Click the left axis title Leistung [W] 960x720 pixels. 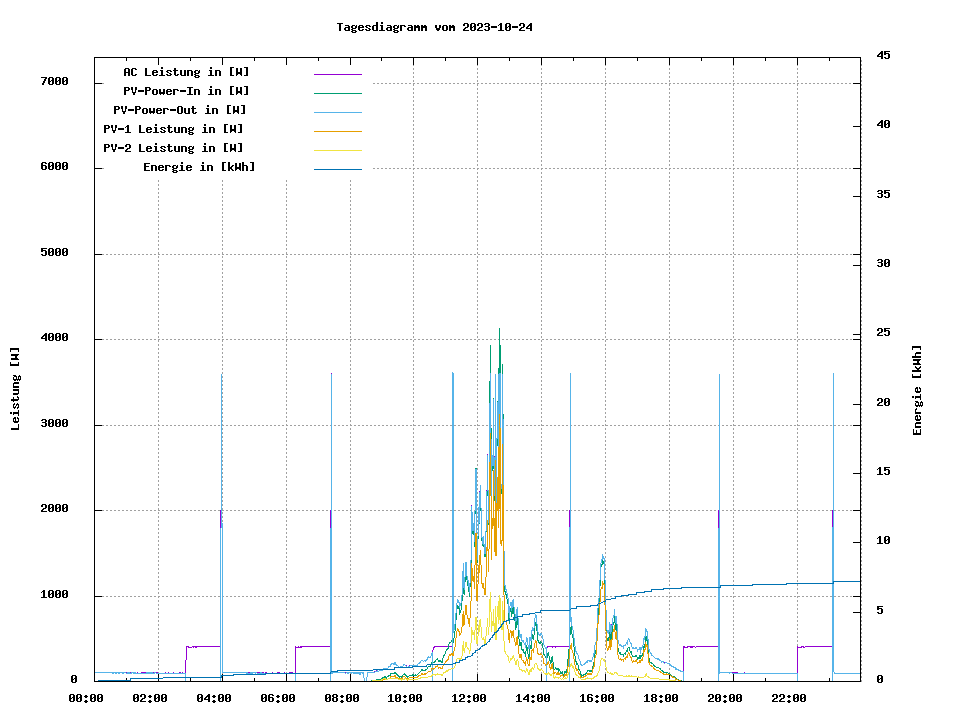point(16,389)
